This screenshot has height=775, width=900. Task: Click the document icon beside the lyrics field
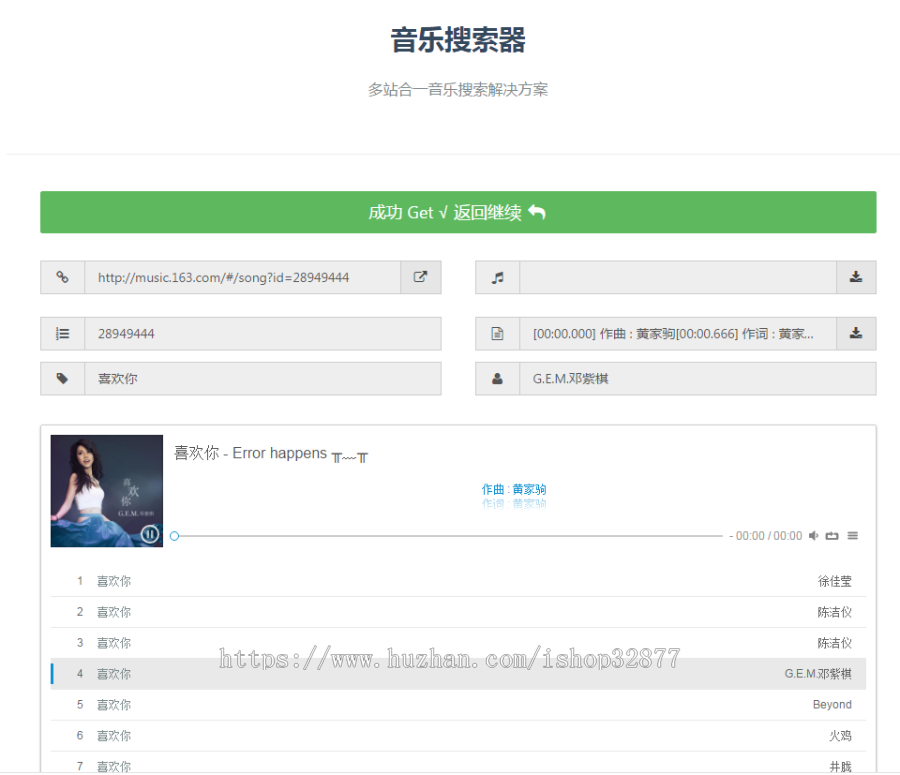(x=498, y=334)
